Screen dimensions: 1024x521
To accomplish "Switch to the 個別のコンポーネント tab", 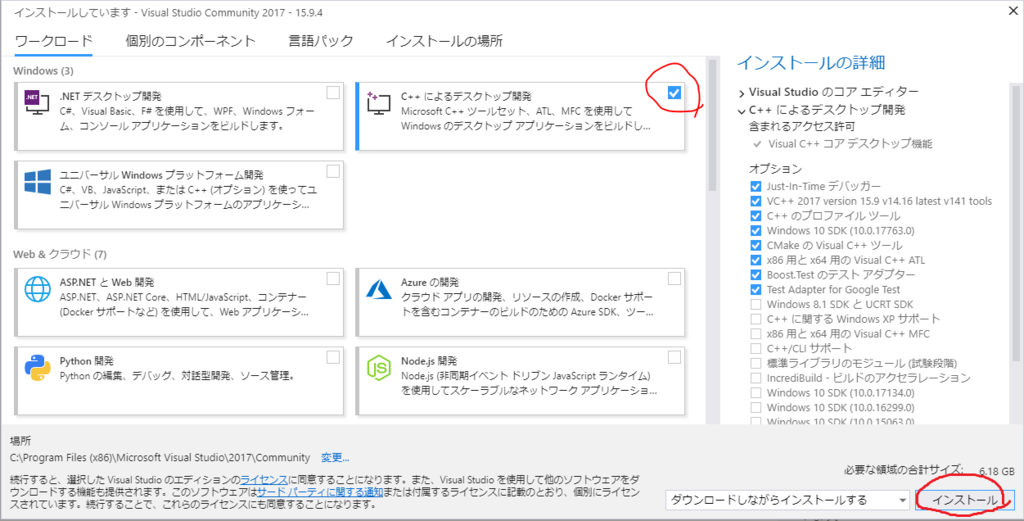I will [x=191, y=41].
